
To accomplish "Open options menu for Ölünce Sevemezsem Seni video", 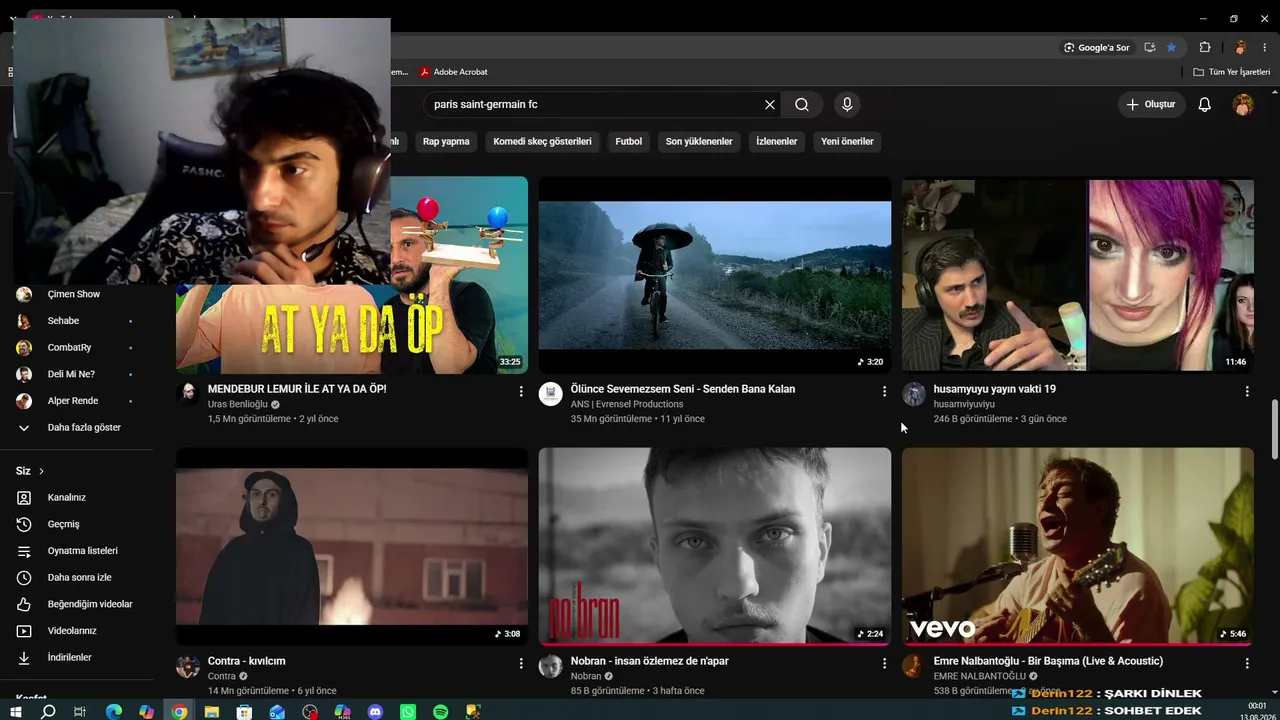I will coord(884,392).
